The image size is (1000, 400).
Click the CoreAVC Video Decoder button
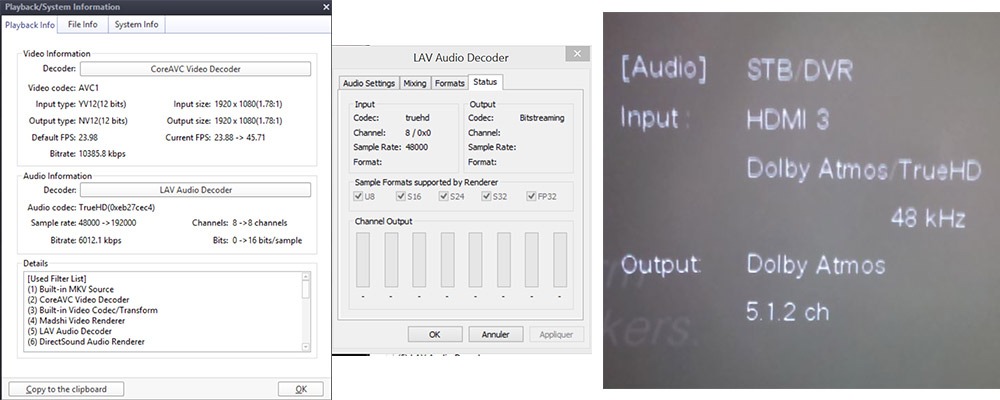195,69
